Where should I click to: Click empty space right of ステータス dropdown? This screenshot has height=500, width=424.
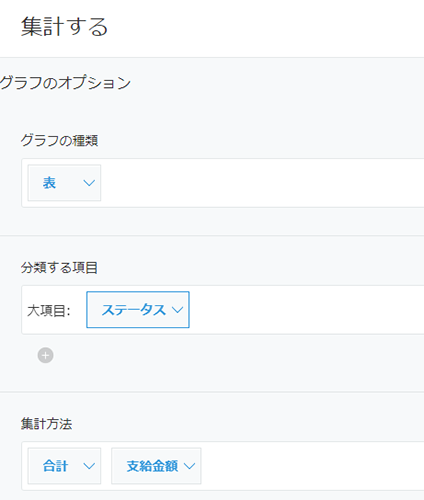click(x=307, y=310)
